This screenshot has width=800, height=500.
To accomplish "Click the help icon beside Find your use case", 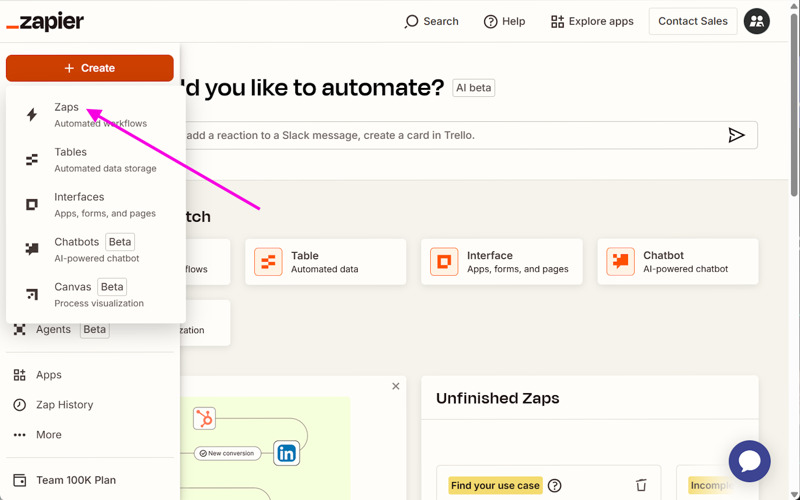I will (555, 485).
